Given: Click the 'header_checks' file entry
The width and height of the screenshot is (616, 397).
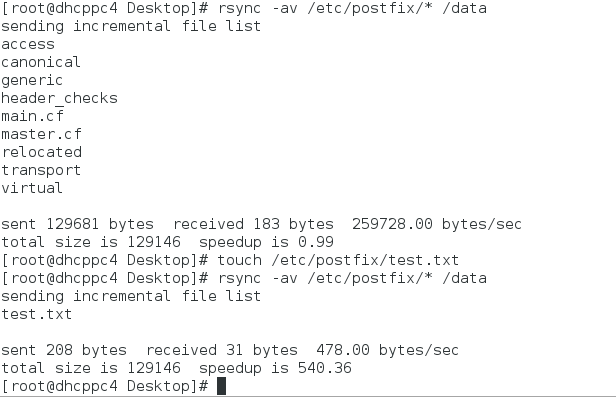Looking at the screenshot, I should click(x=59, y=98).
